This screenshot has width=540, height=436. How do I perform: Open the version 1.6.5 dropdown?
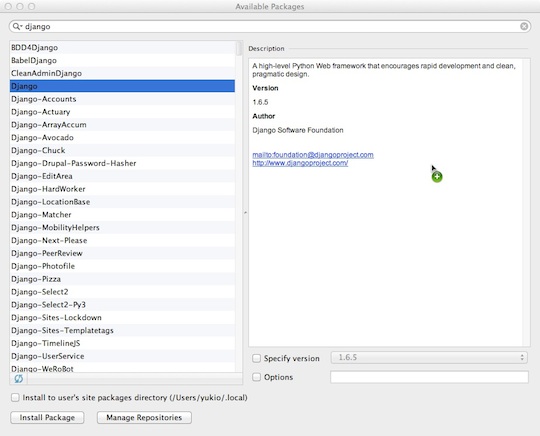[429, 357]
